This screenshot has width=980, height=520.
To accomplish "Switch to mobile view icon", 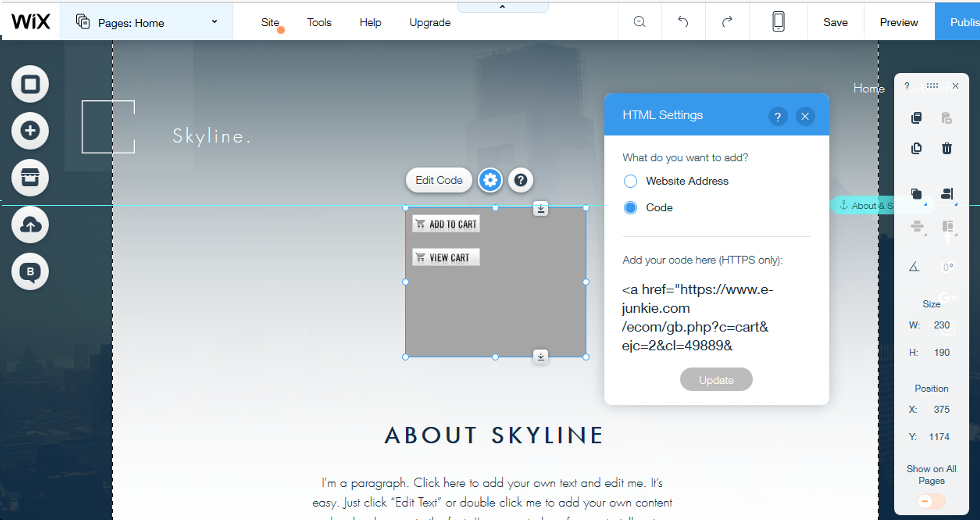I will point(779,22).
